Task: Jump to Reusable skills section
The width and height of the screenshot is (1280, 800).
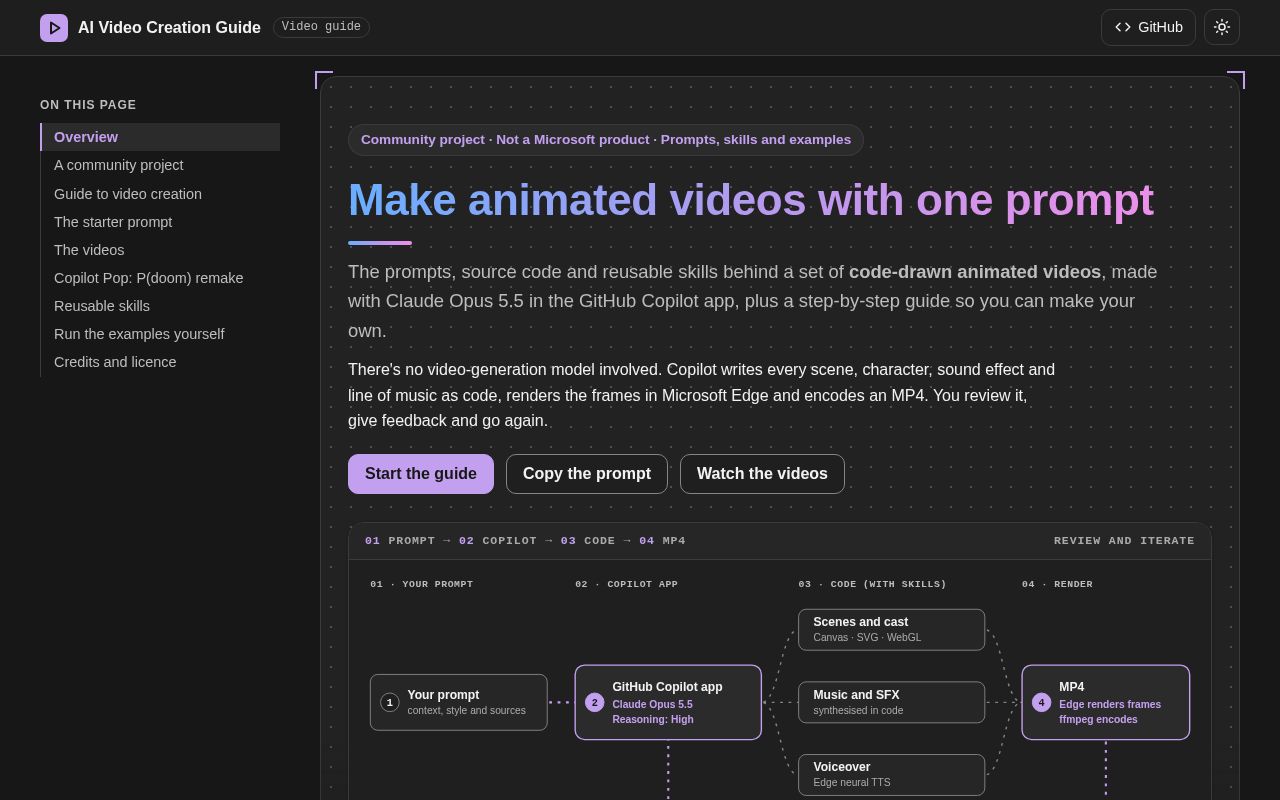Action: coord(160,306)
